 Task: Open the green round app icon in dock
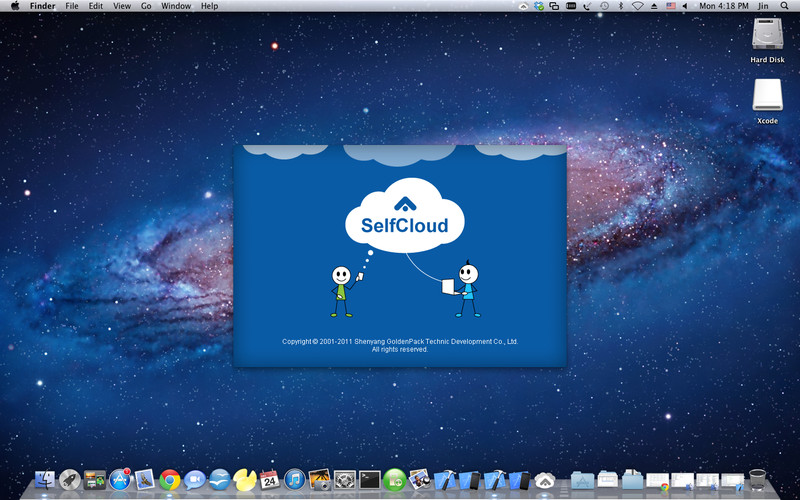(395, 480)
